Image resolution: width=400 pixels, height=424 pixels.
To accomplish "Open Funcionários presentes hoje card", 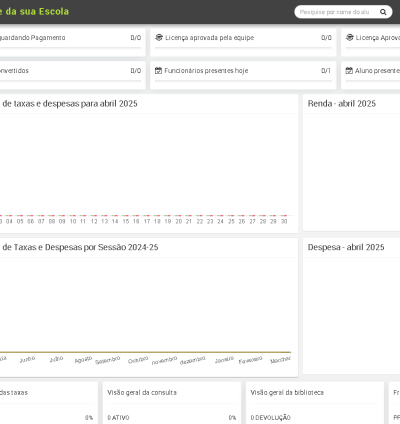I will (243, 75).
